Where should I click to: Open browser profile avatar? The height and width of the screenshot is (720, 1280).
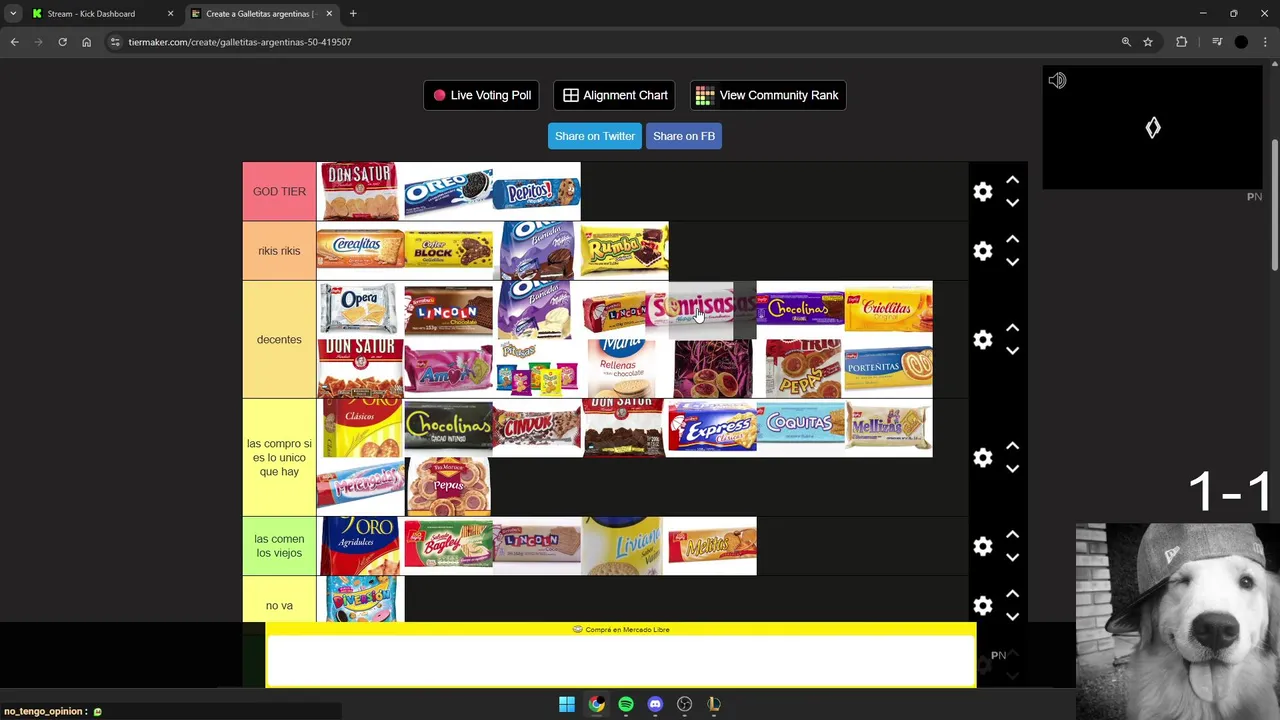(1241, 42)
